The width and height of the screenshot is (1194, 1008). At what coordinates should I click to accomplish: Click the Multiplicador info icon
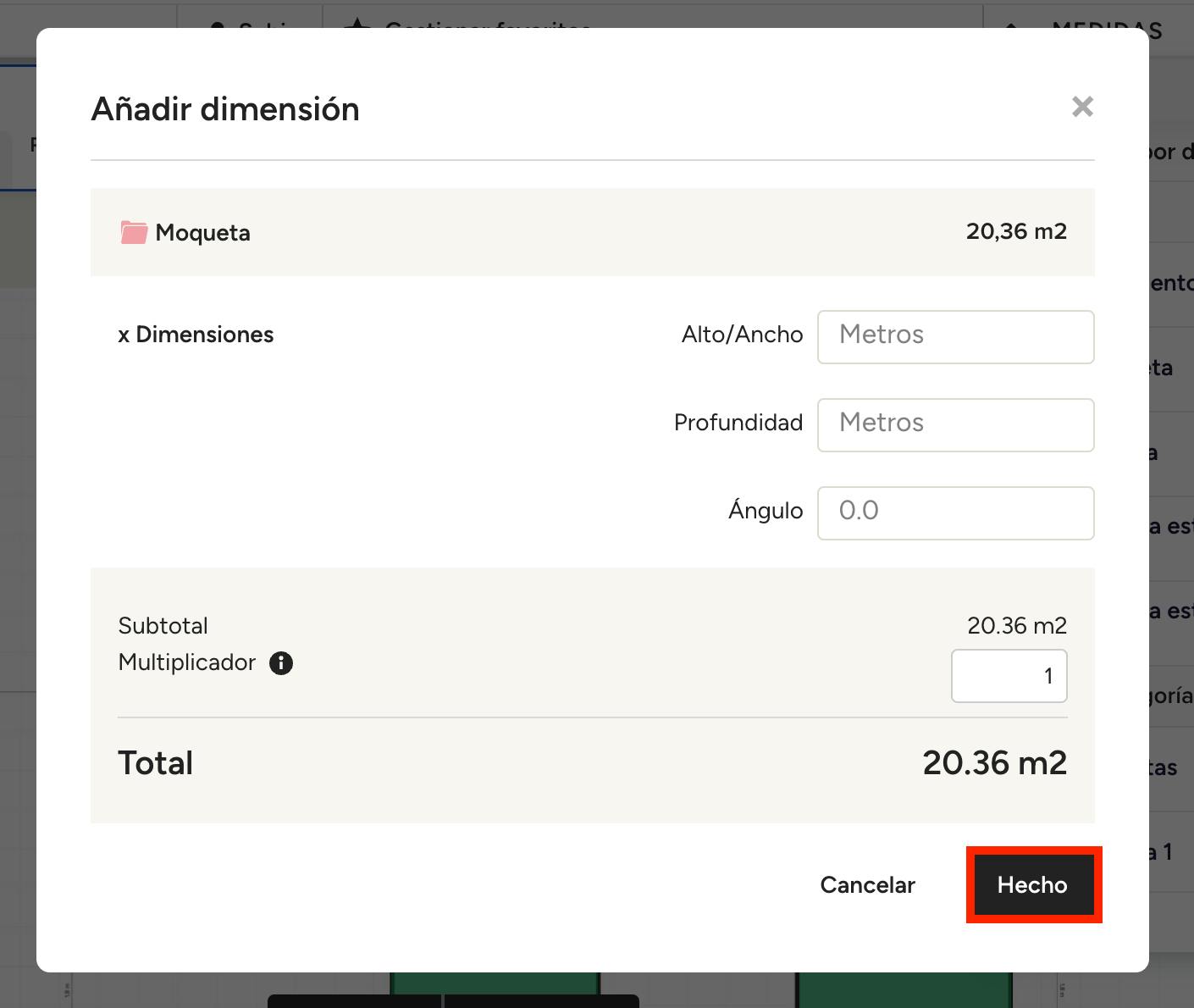[281, 663]
